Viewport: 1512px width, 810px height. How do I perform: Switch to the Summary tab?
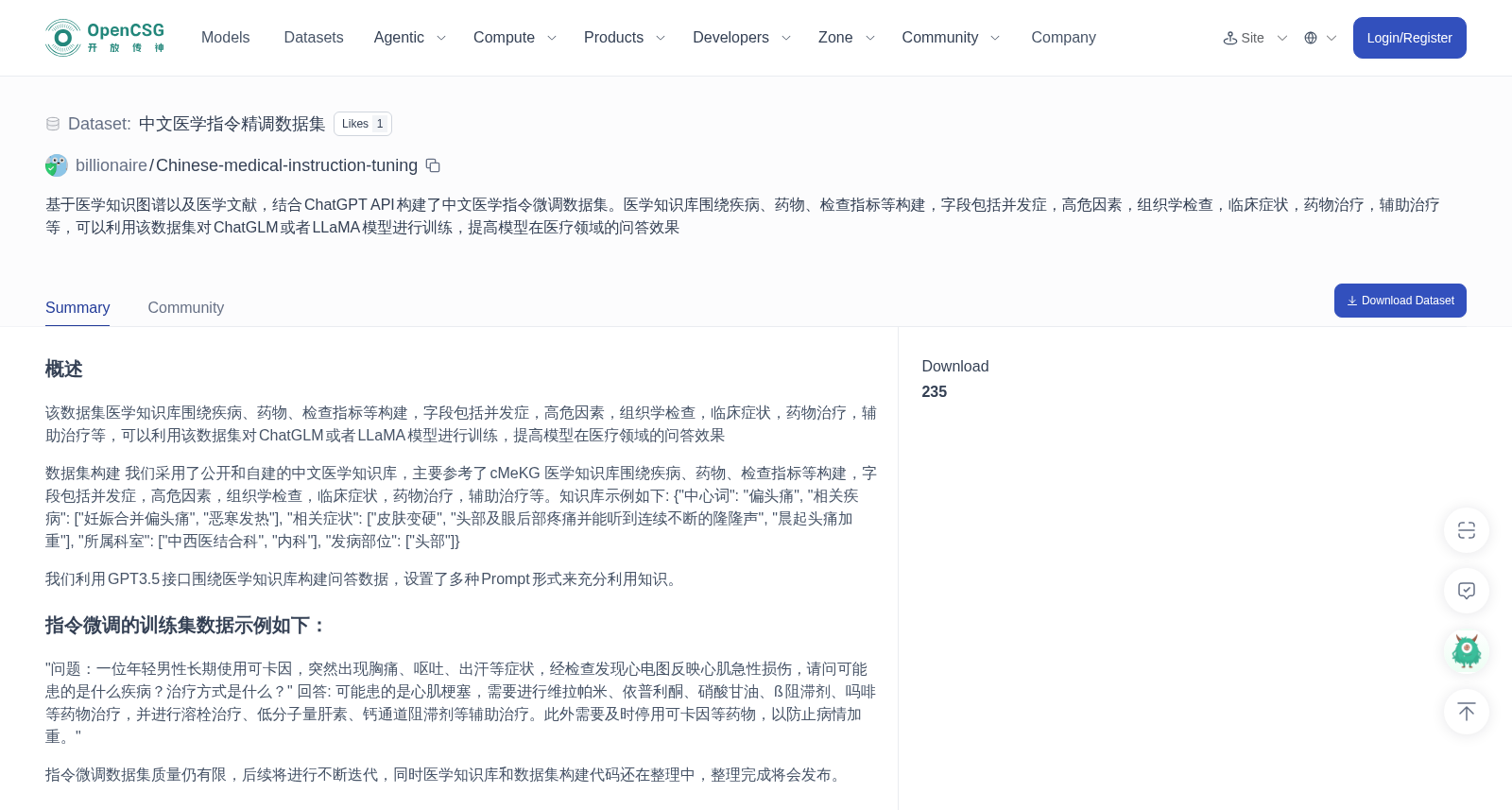coord(77,308)
